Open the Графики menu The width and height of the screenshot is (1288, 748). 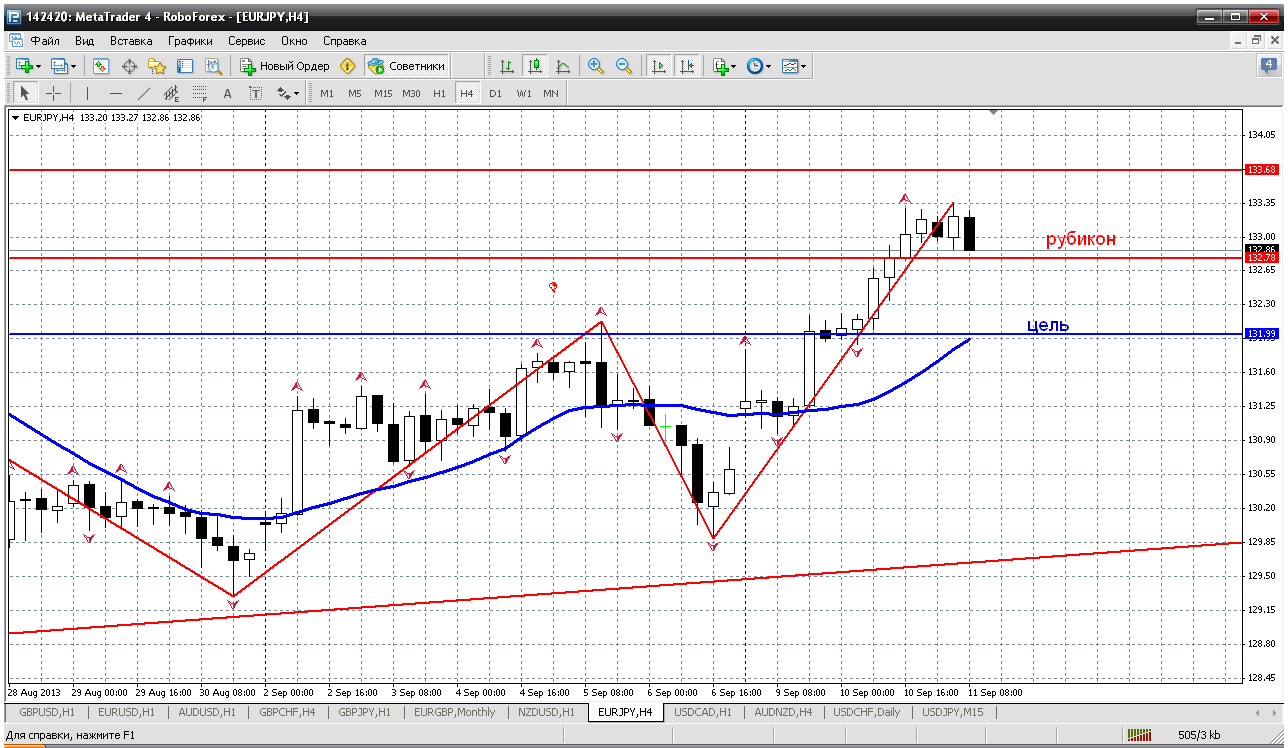tap(190, 41)
